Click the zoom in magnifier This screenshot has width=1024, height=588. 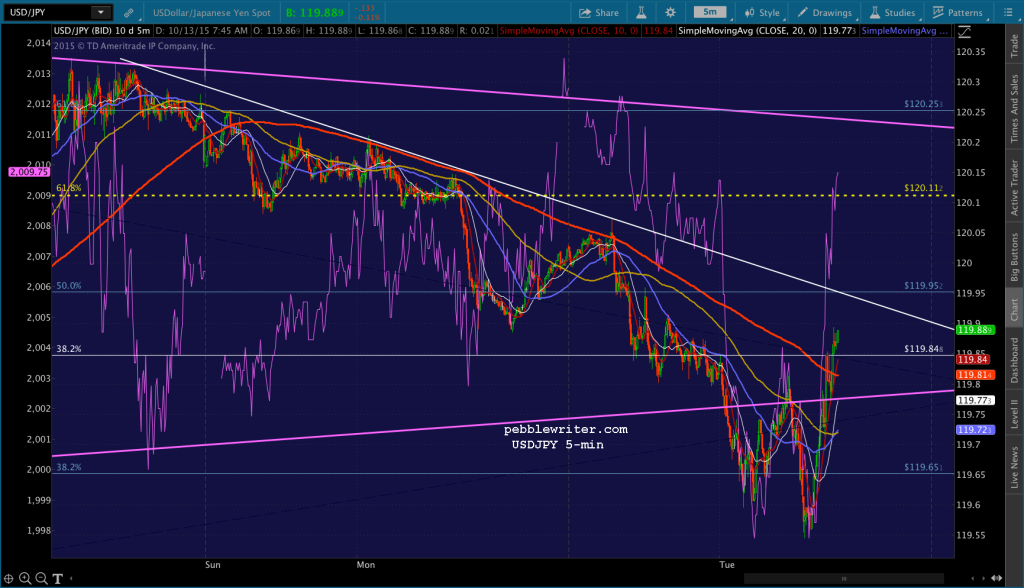[x=25, y=578]
